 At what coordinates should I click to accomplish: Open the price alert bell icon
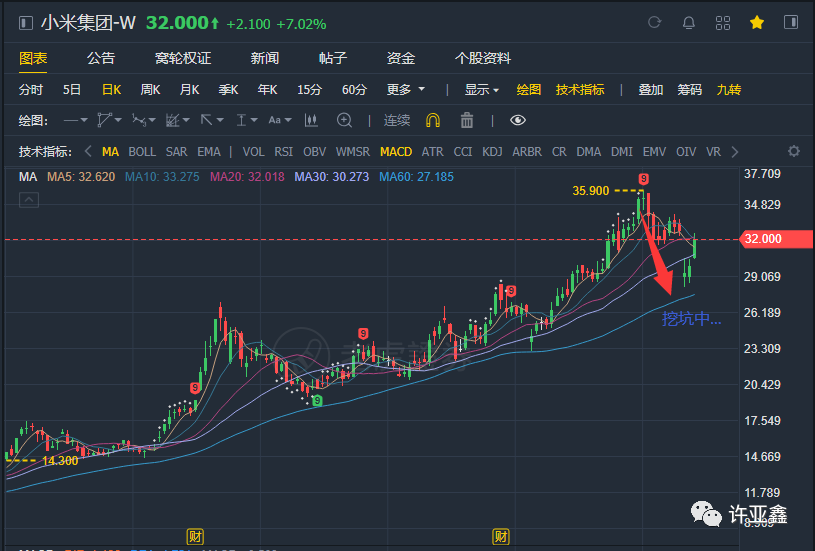[689, 22]
